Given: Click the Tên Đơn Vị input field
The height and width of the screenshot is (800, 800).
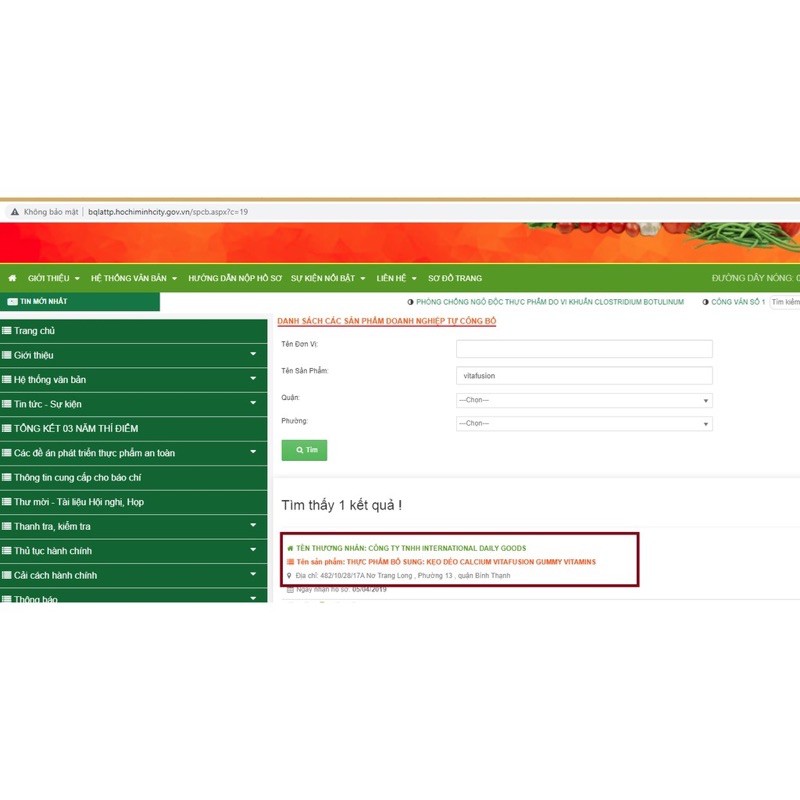Looking at the screenshot, I should 584,349.
